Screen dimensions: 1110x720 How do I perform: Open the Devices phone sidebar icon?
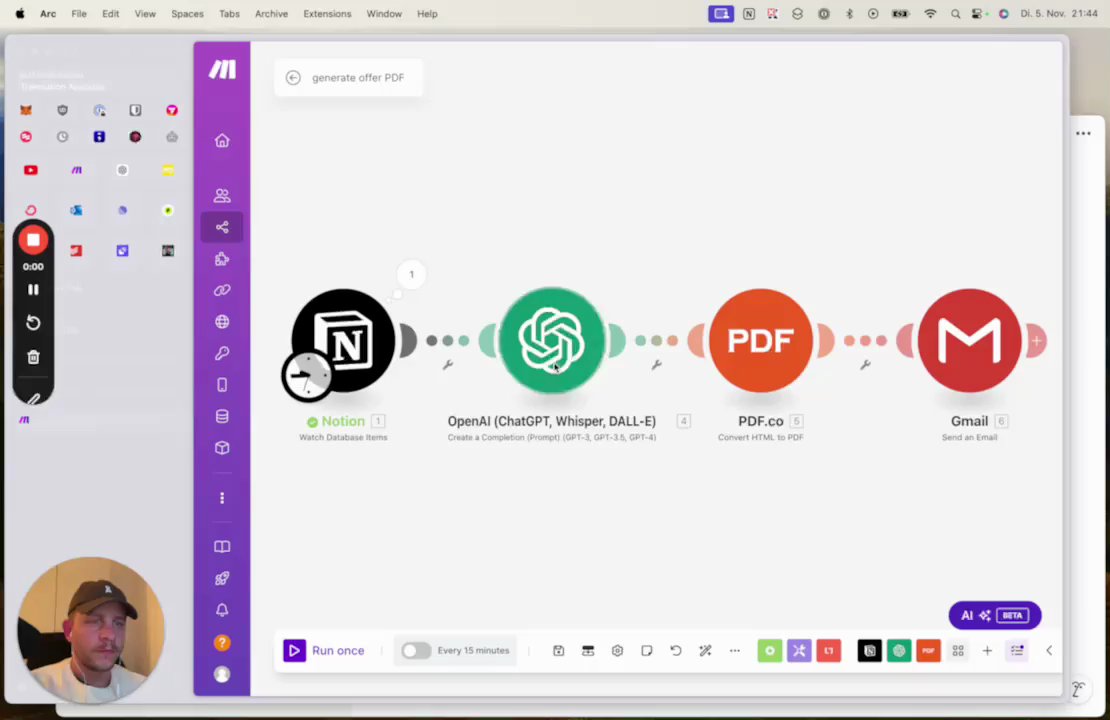click(x=222, y=384)
